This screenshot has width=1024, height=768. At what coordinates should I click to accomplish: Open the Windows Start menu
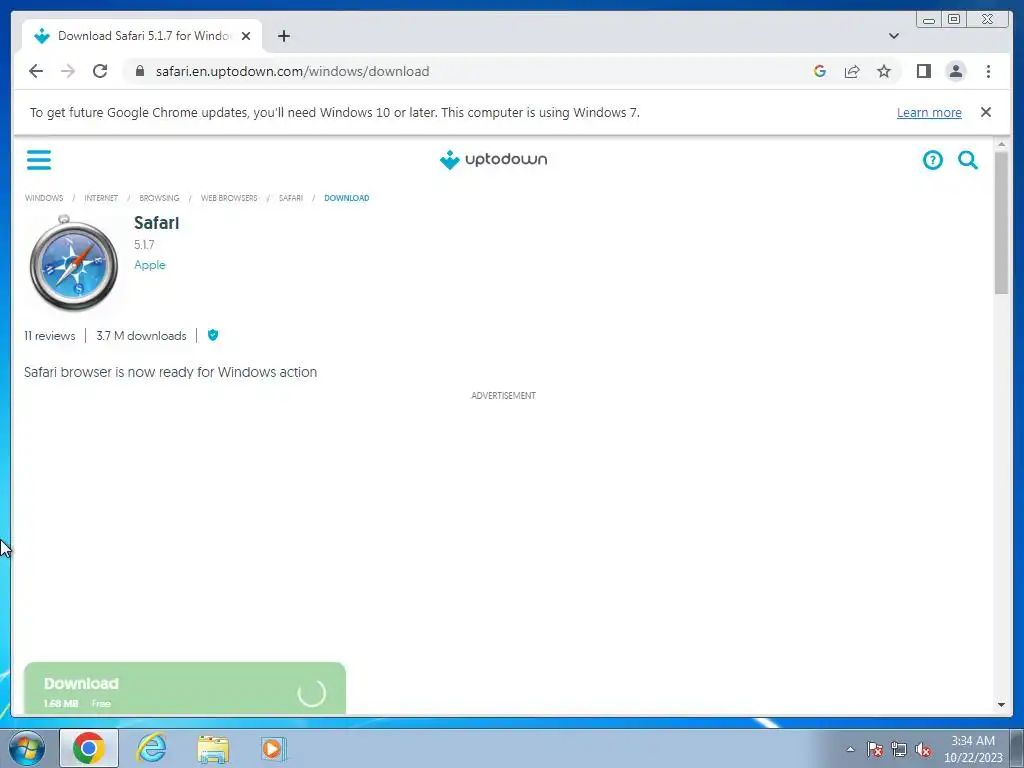click(27, 748)
